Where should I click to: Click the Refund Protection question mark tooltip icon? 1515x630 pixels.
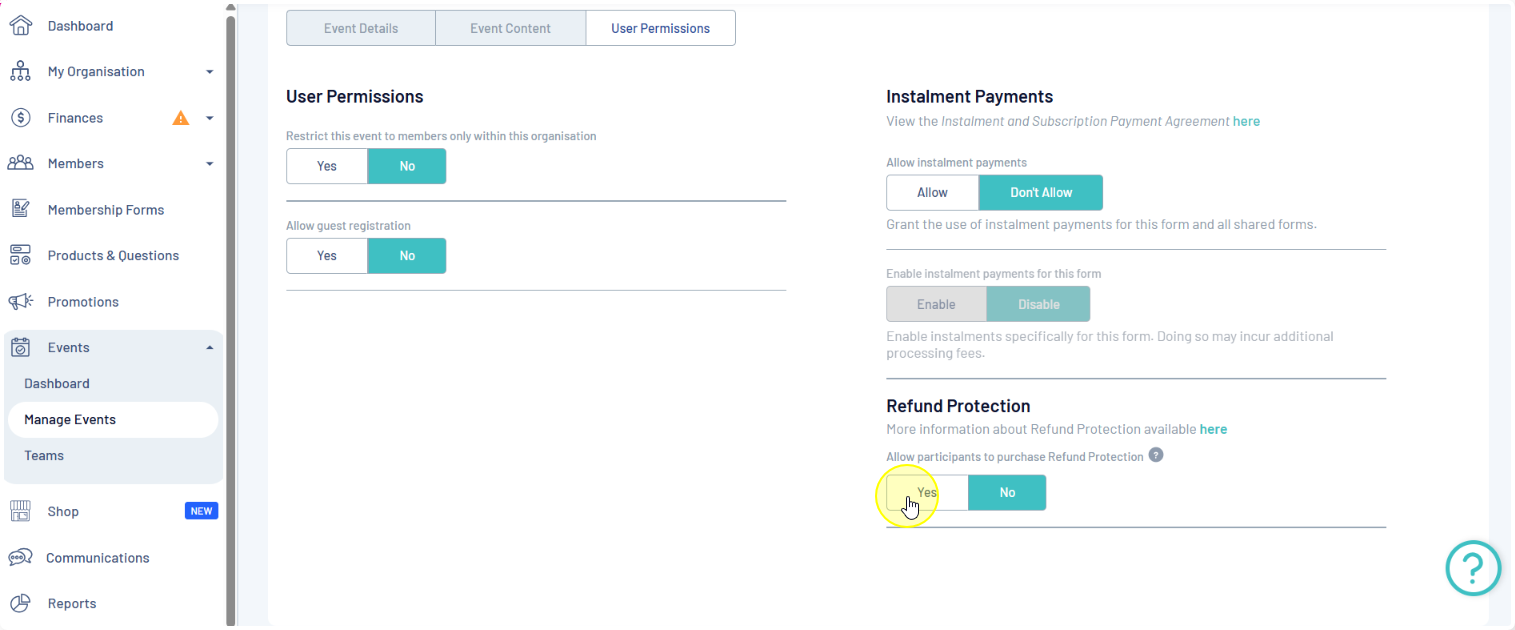(1156, 455)
